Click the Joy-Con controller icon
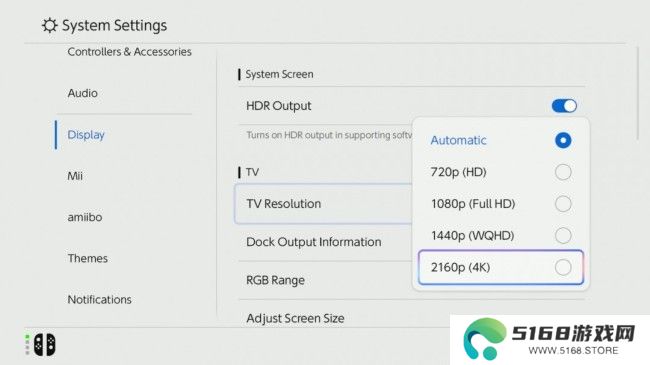Screen dimensions: 650x365 [x=44, y=344]
